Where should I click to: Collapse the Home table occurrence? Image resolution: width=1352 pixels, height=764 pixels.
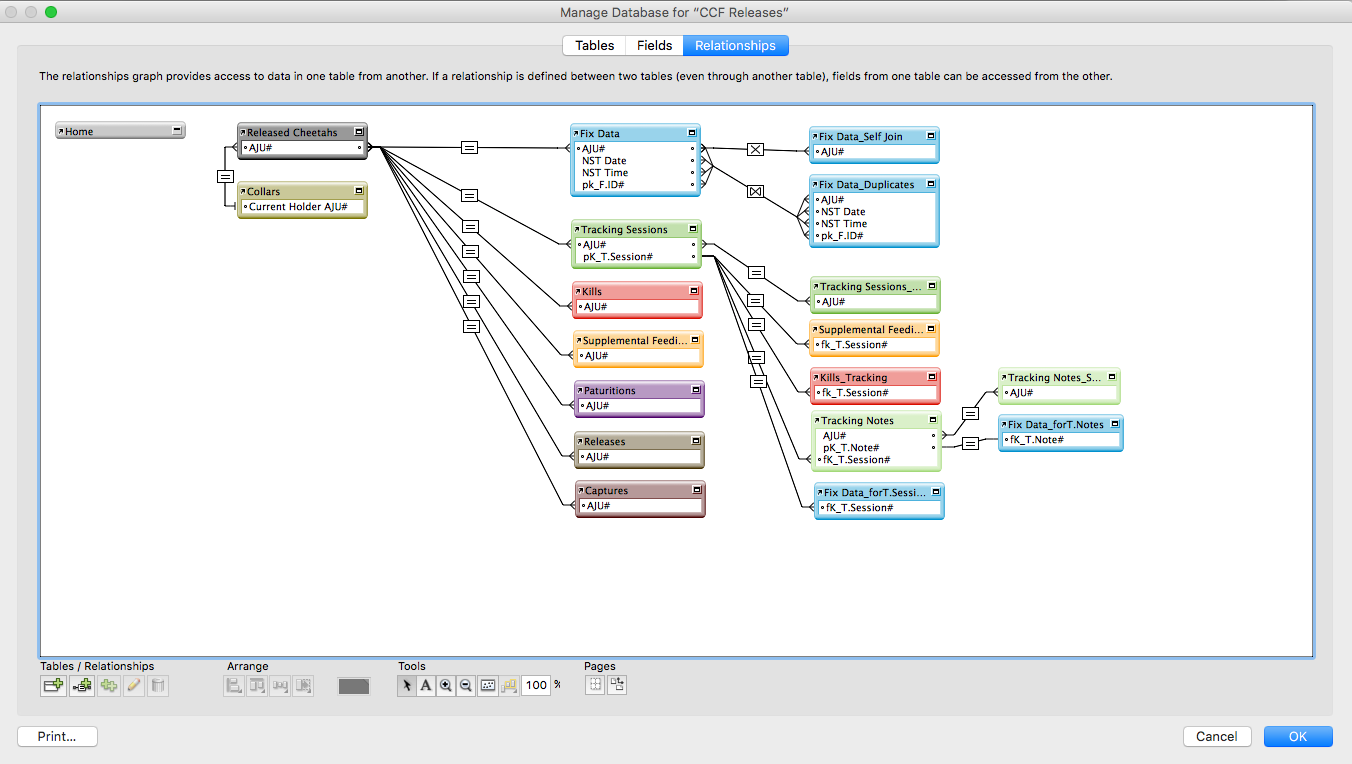(x=177, y=131)
